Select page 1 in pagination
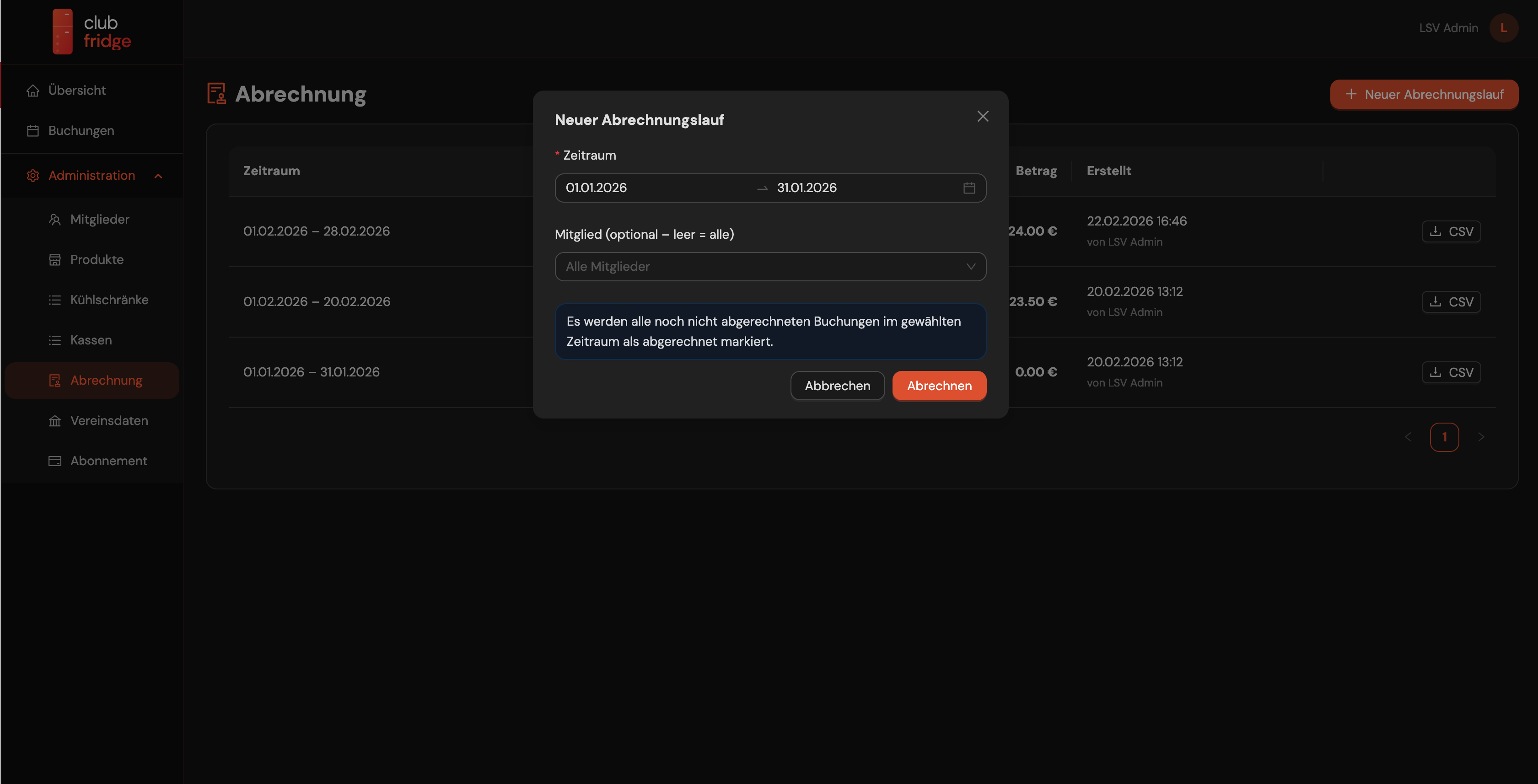 tap(1444, 437)
